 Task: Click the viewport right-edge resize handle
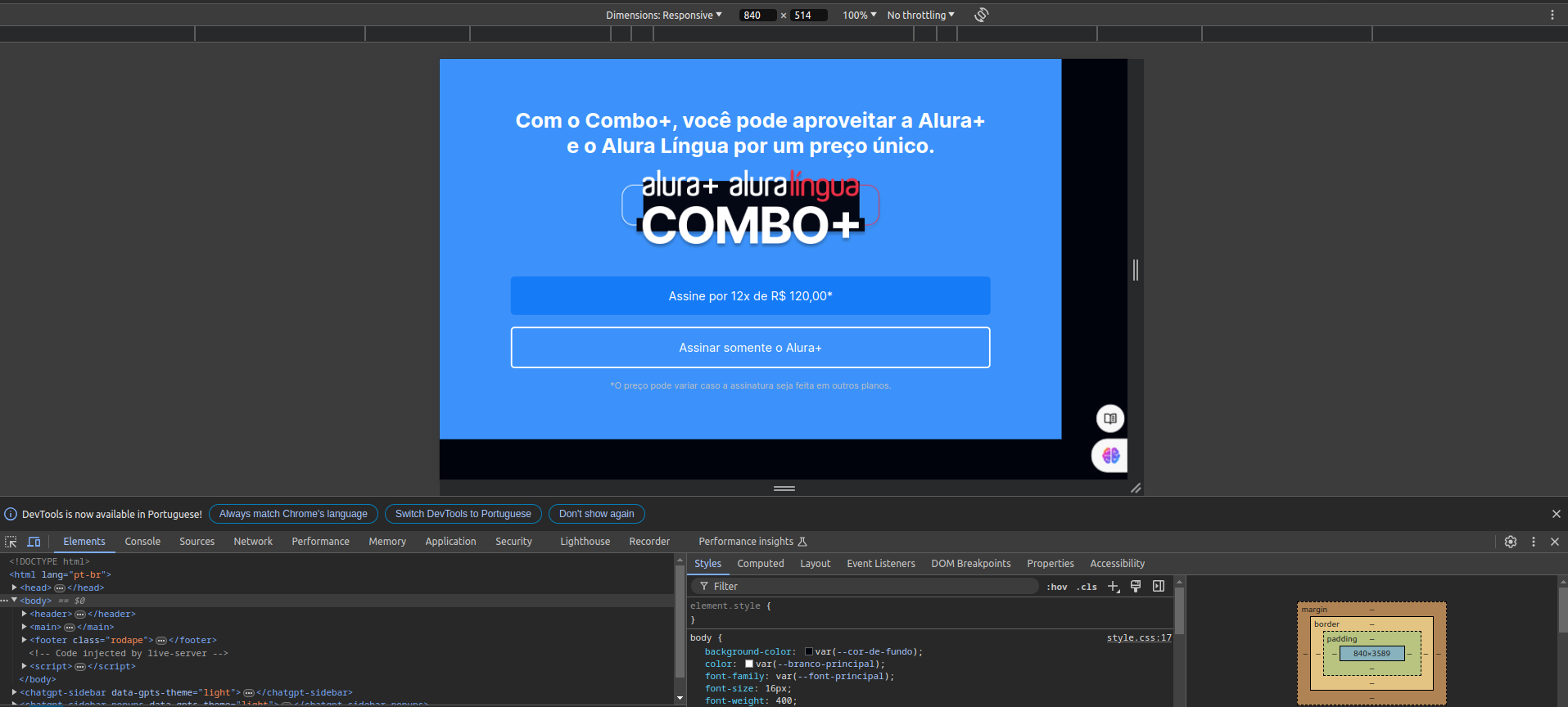(1136, 269)
